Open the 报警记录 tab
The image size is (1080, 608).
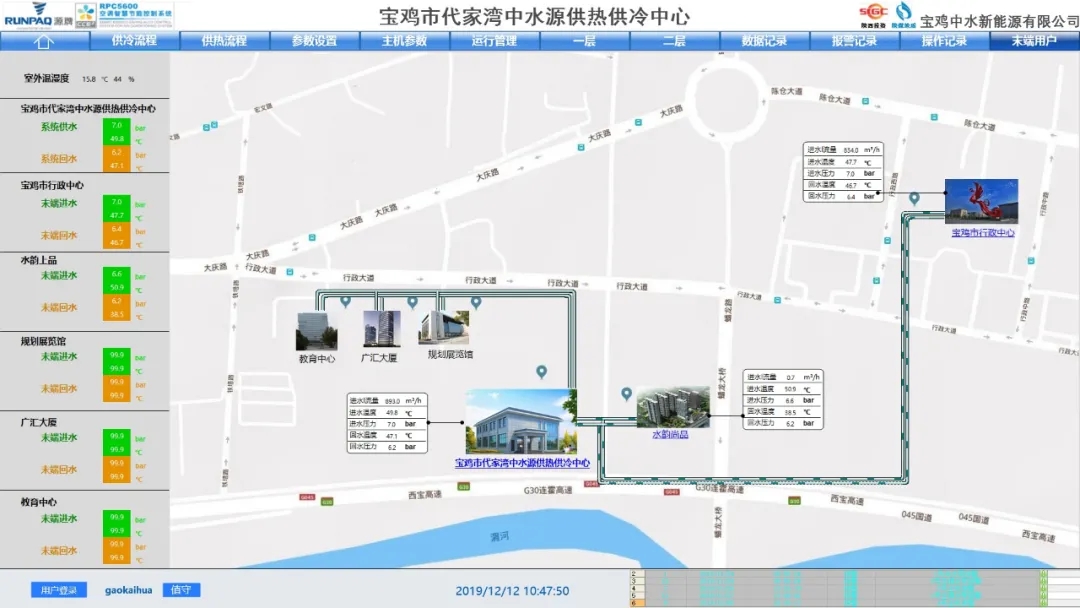click(x=854, y=41)
